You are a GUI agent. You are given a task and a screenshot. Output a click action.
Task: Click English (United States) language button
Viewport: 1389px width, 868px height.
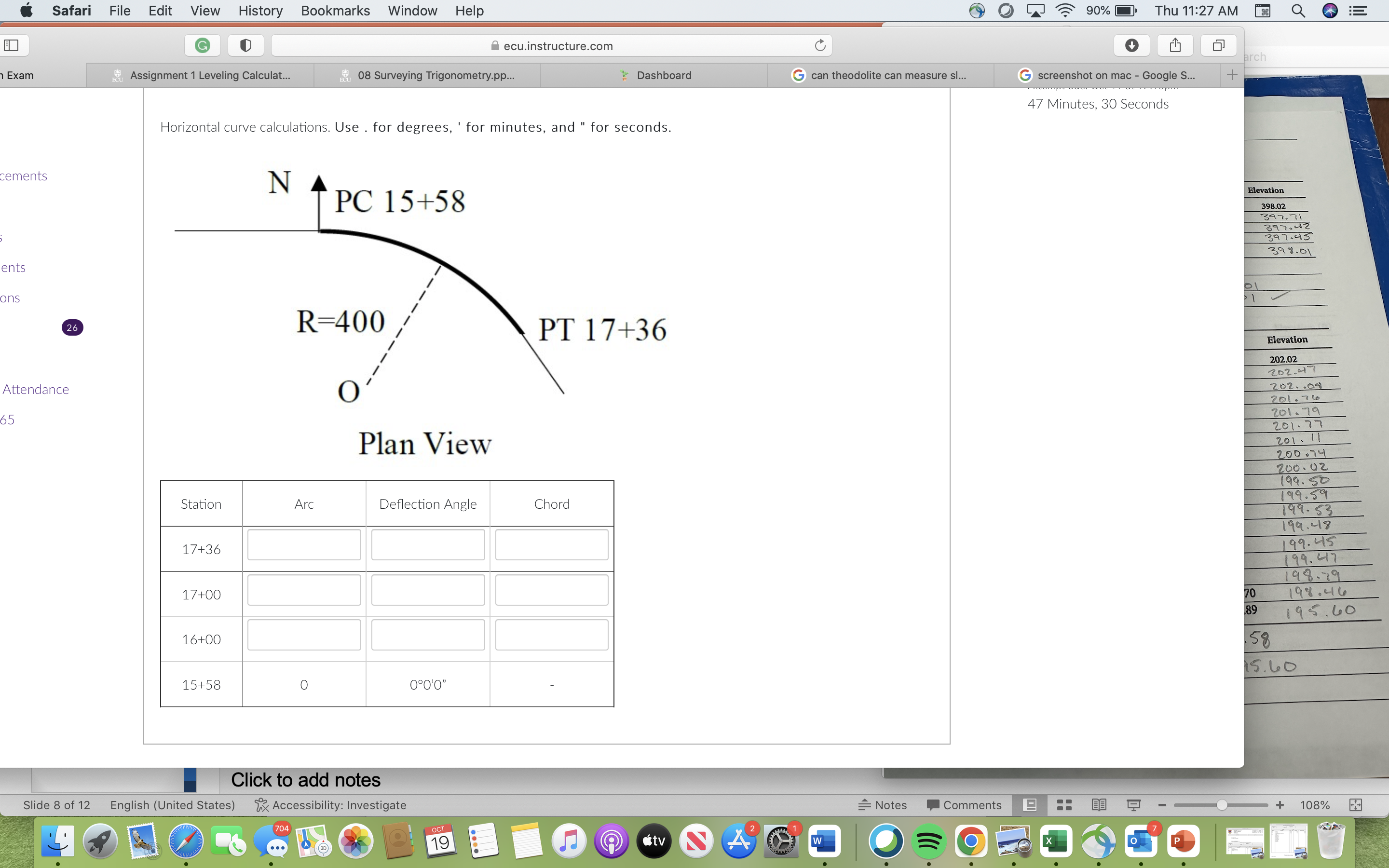coord(172,805)
